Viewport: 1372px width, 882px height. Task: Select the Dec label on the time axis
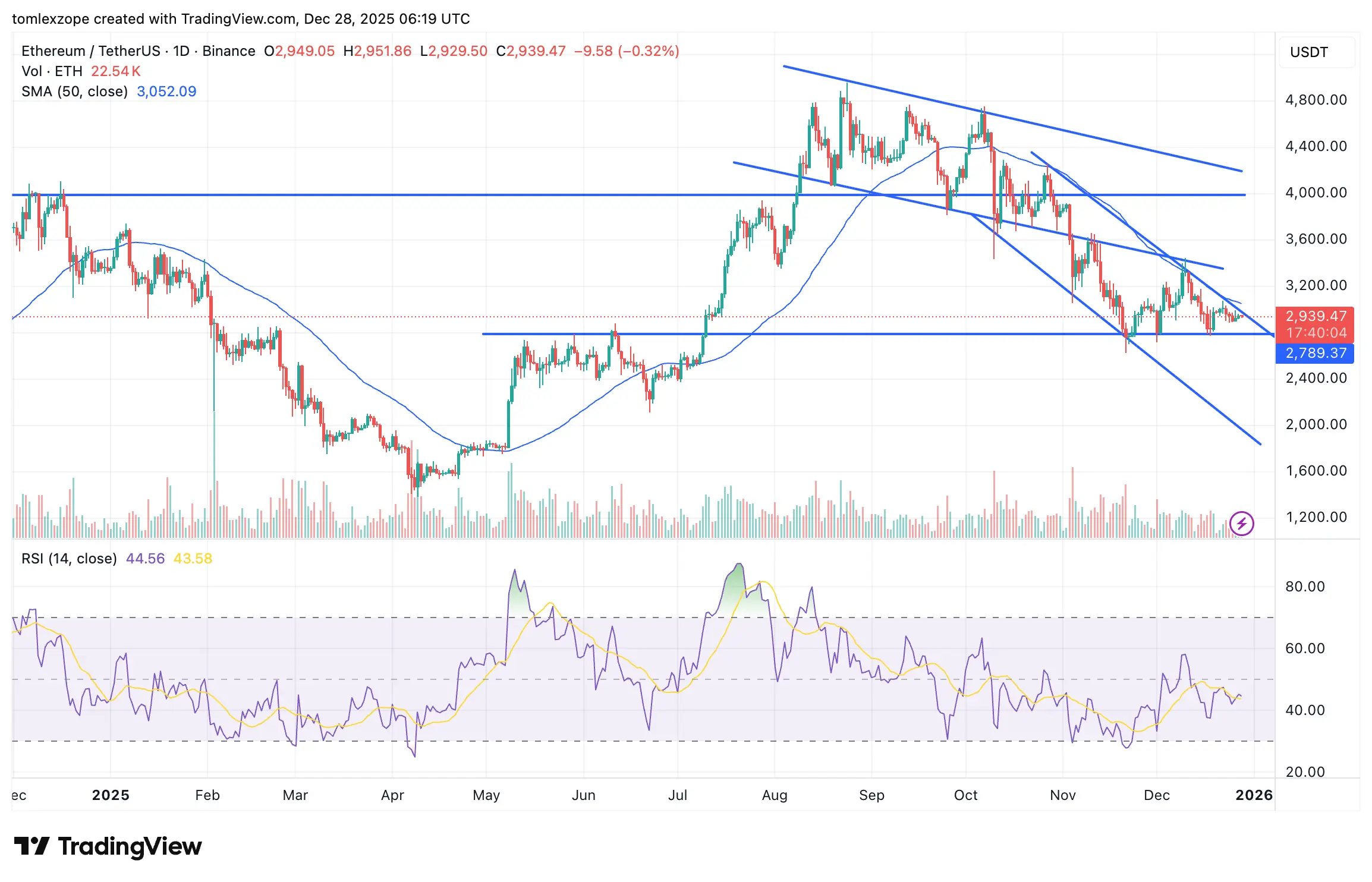(x=1158, y=795)
